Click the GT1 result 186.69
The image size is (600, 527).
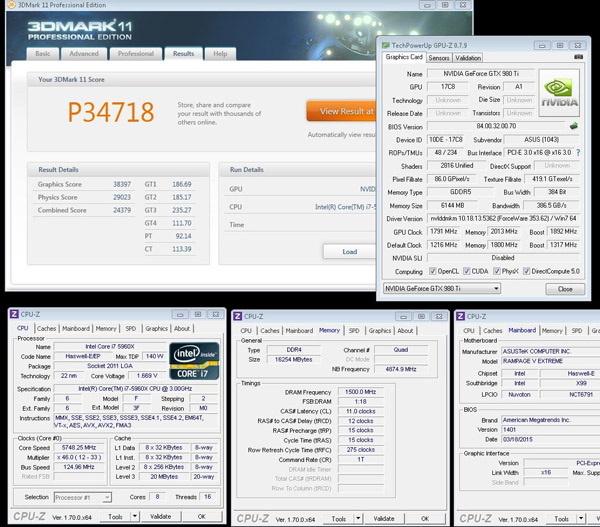[181, 184]
